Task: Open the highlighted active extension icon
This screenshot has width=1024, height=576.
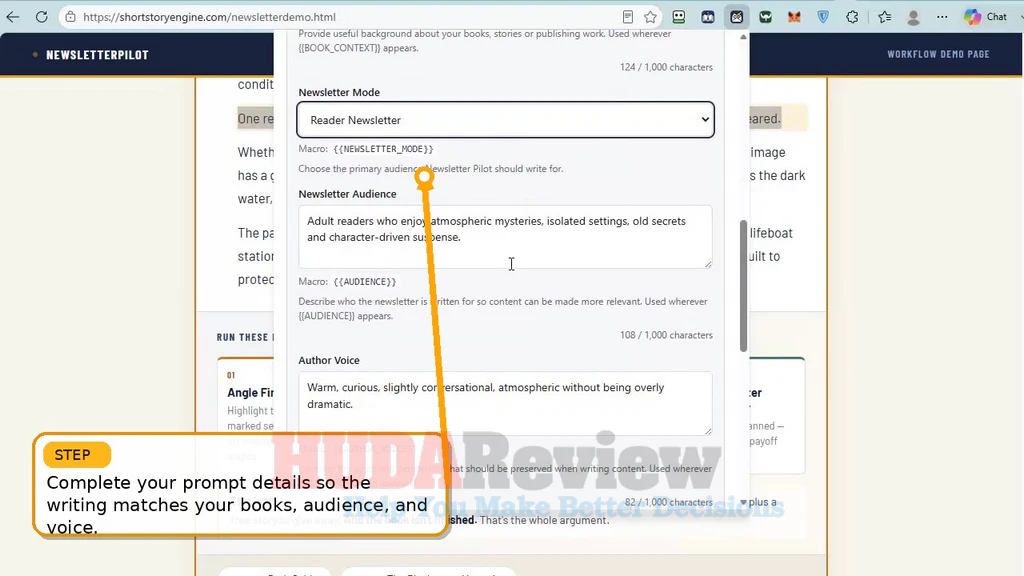Action: point(737,17)
